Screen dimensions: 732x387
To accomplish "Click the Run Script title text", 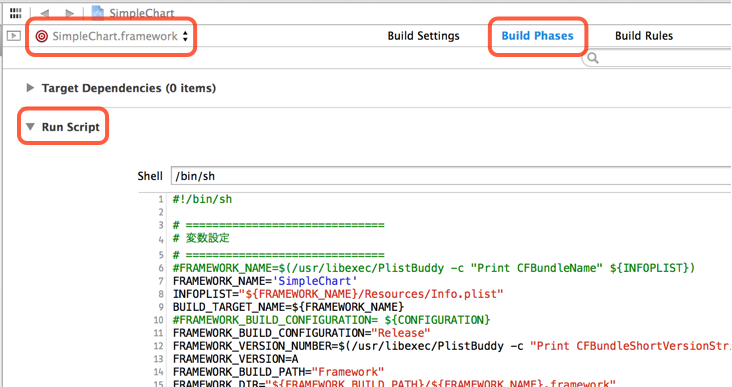I will point(70,127).
